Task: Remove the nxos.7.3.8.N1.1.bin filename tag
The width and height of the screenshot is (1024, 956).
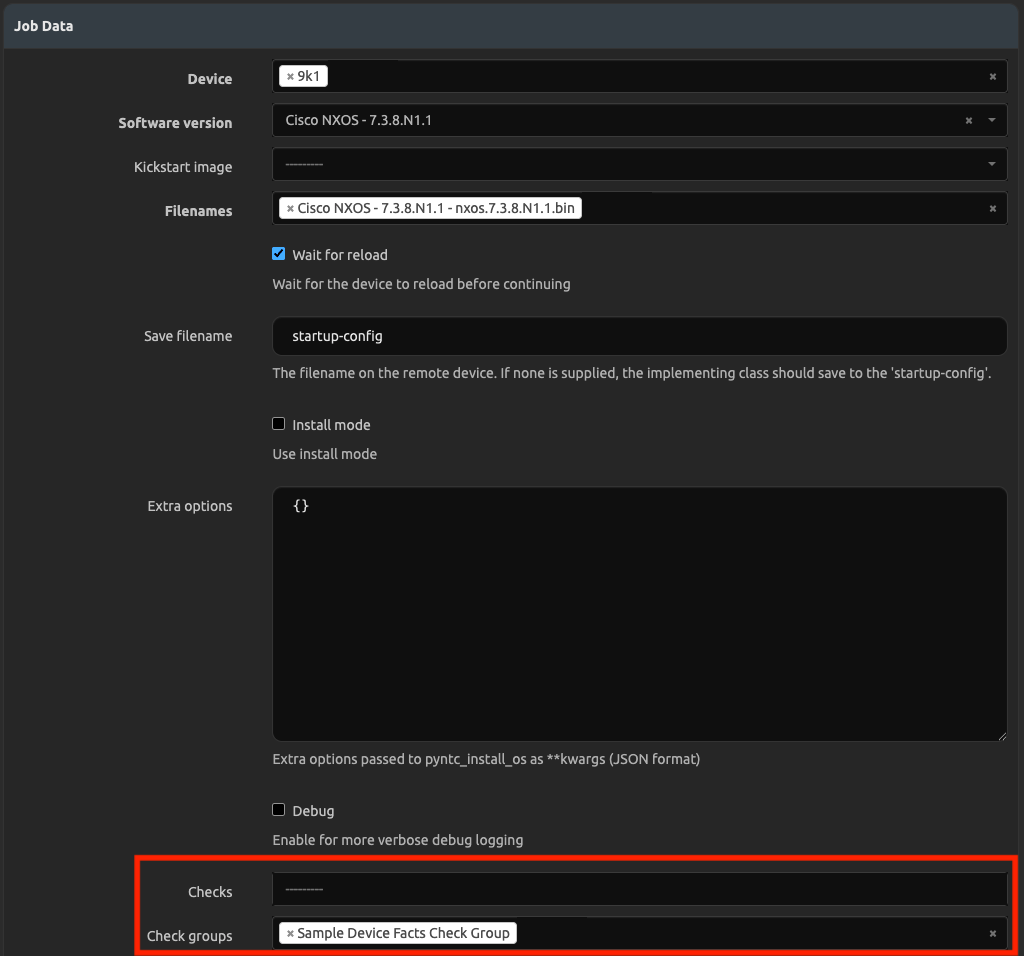Action: click(289, 208)
